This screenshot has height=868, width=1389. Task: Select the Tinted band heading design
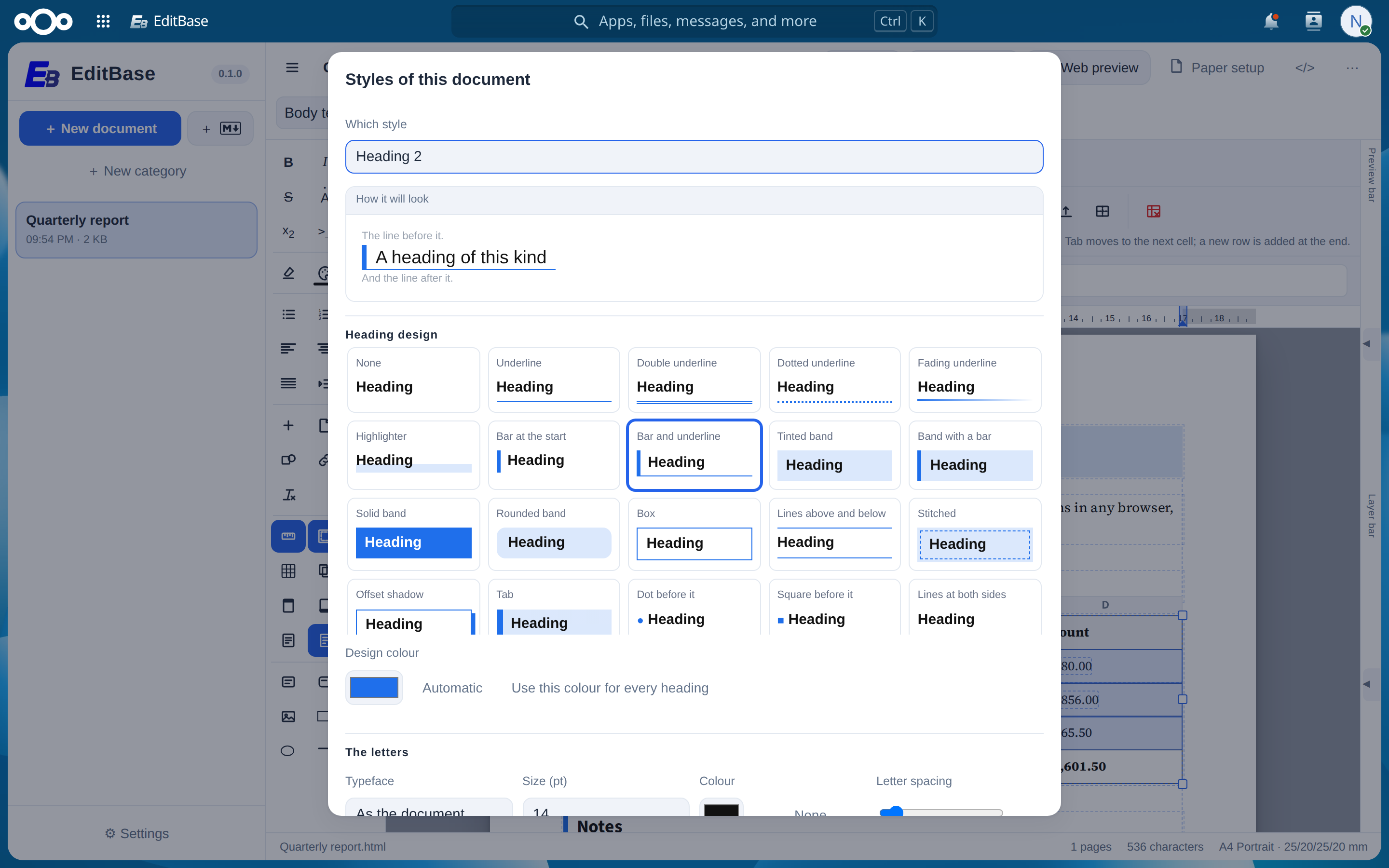coord(834,455)
